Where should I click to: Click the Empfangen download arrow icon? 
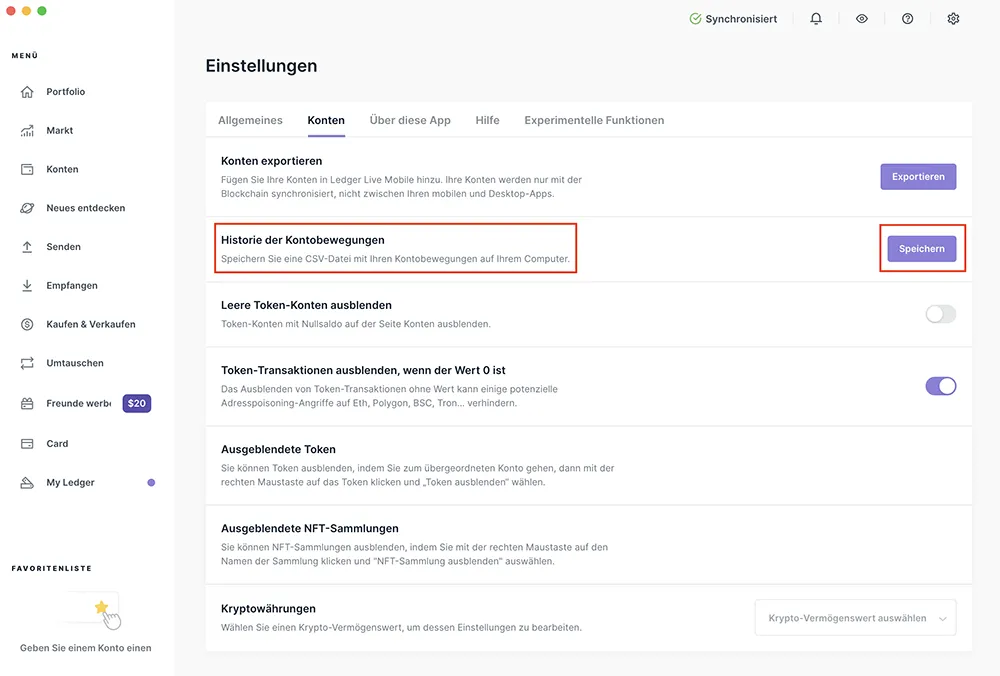(x=27, y=286)
